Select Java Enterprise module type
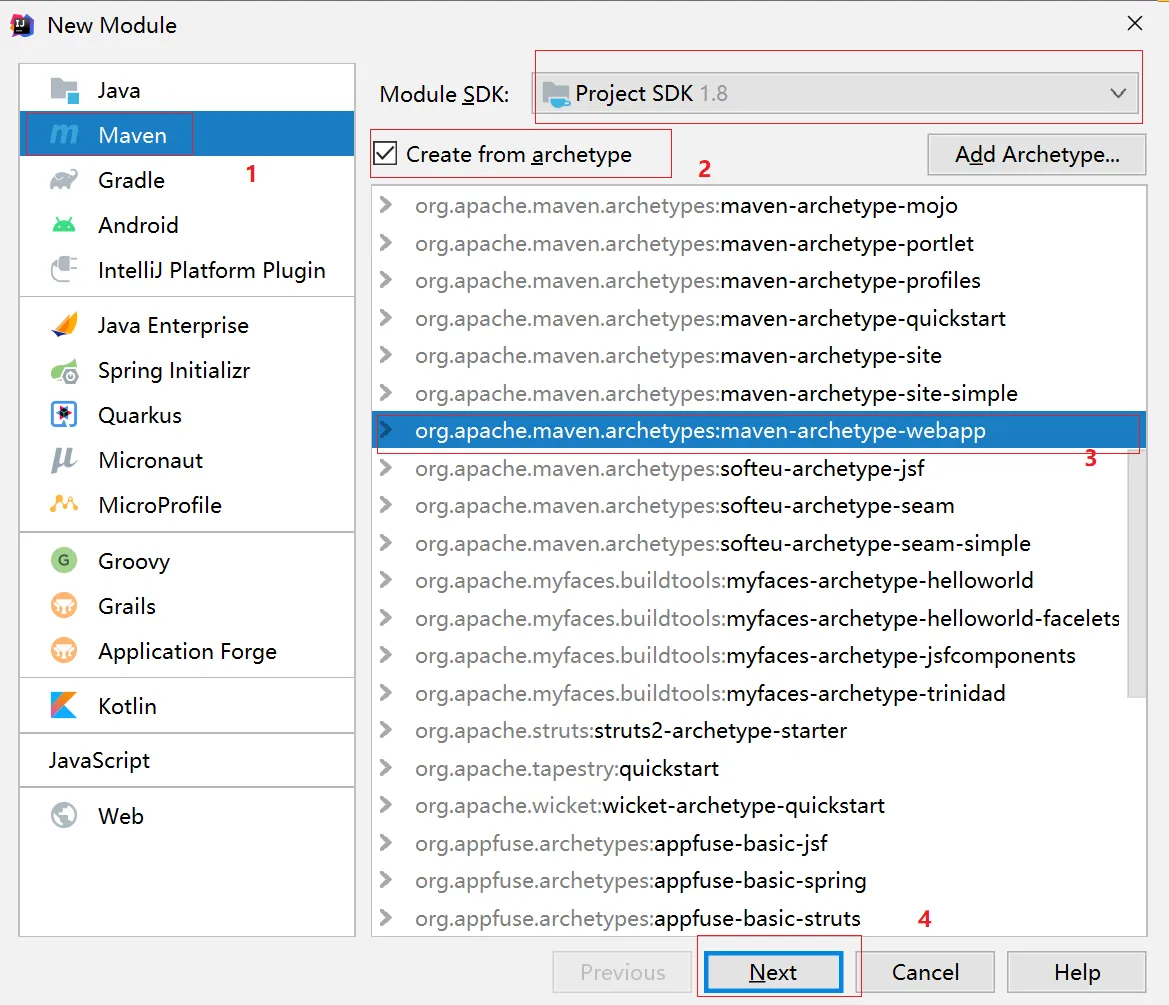This screenshot has height=1005, width=1169. coord(172,326)
